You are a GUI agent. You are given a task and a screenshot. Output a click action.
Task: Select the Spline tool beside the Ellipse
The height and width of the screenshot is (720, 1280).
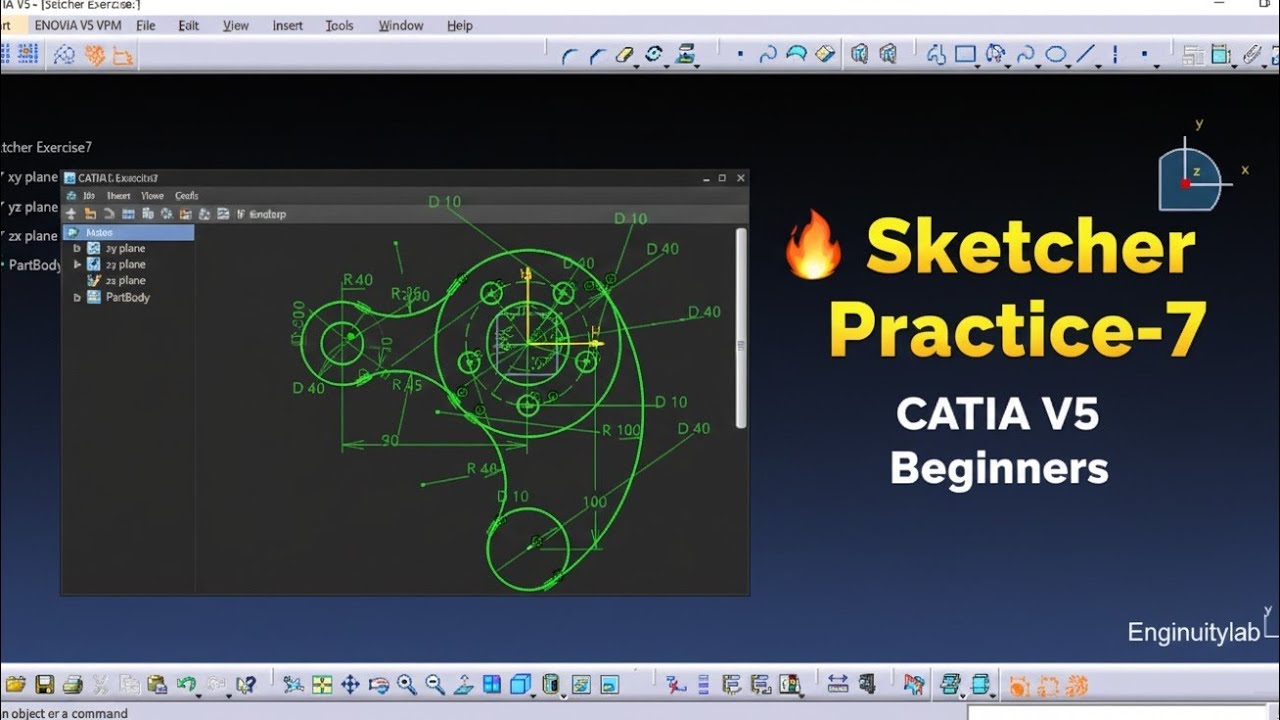point(1024,55)
